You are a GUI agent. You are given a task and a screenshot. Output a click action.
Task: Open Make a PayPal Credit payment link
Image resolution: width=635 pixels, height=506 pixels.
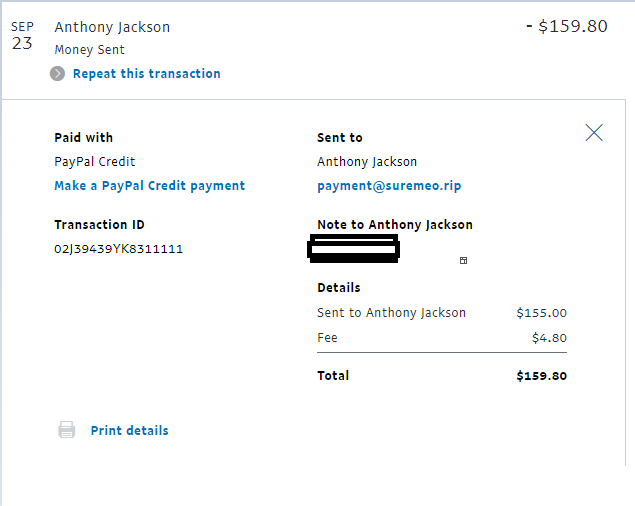pos(149,186)
